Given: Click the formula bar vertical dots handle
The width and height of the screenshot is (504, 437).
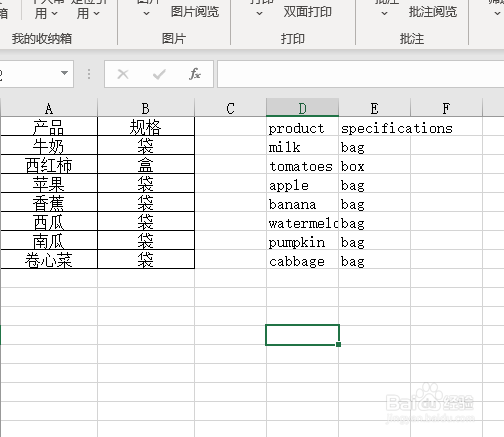Looking at the screenshot, I should tap(89, 74).
